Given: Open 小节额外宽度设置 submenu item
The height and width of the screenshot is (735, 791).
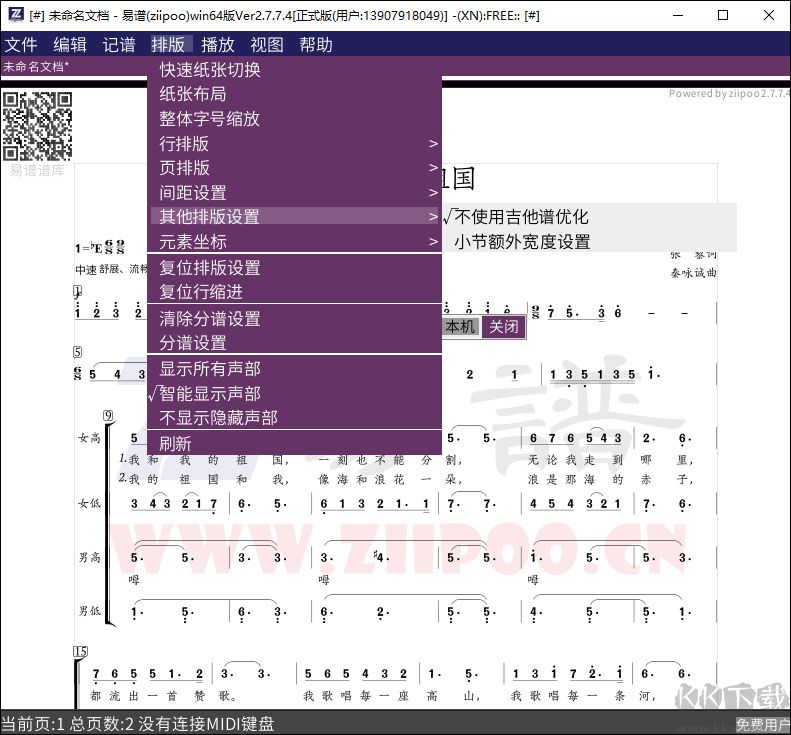Looking at the screenshot, I should pos(589,241).
